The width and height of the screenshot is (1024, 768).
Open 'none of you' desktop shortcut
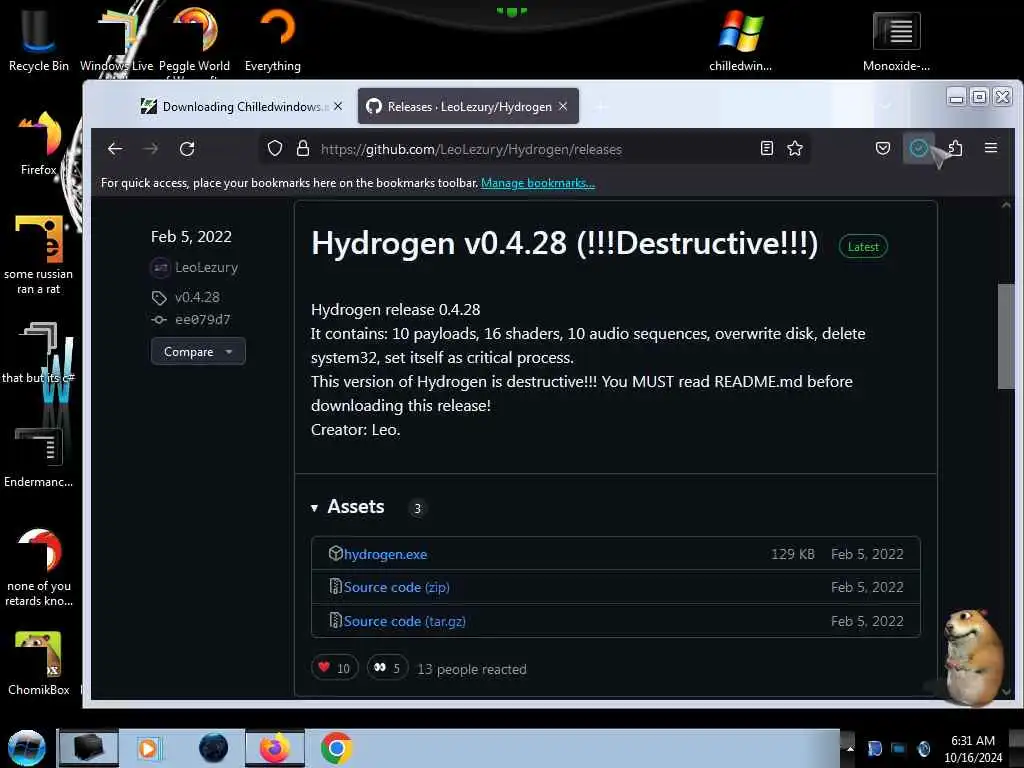(39, 567)
